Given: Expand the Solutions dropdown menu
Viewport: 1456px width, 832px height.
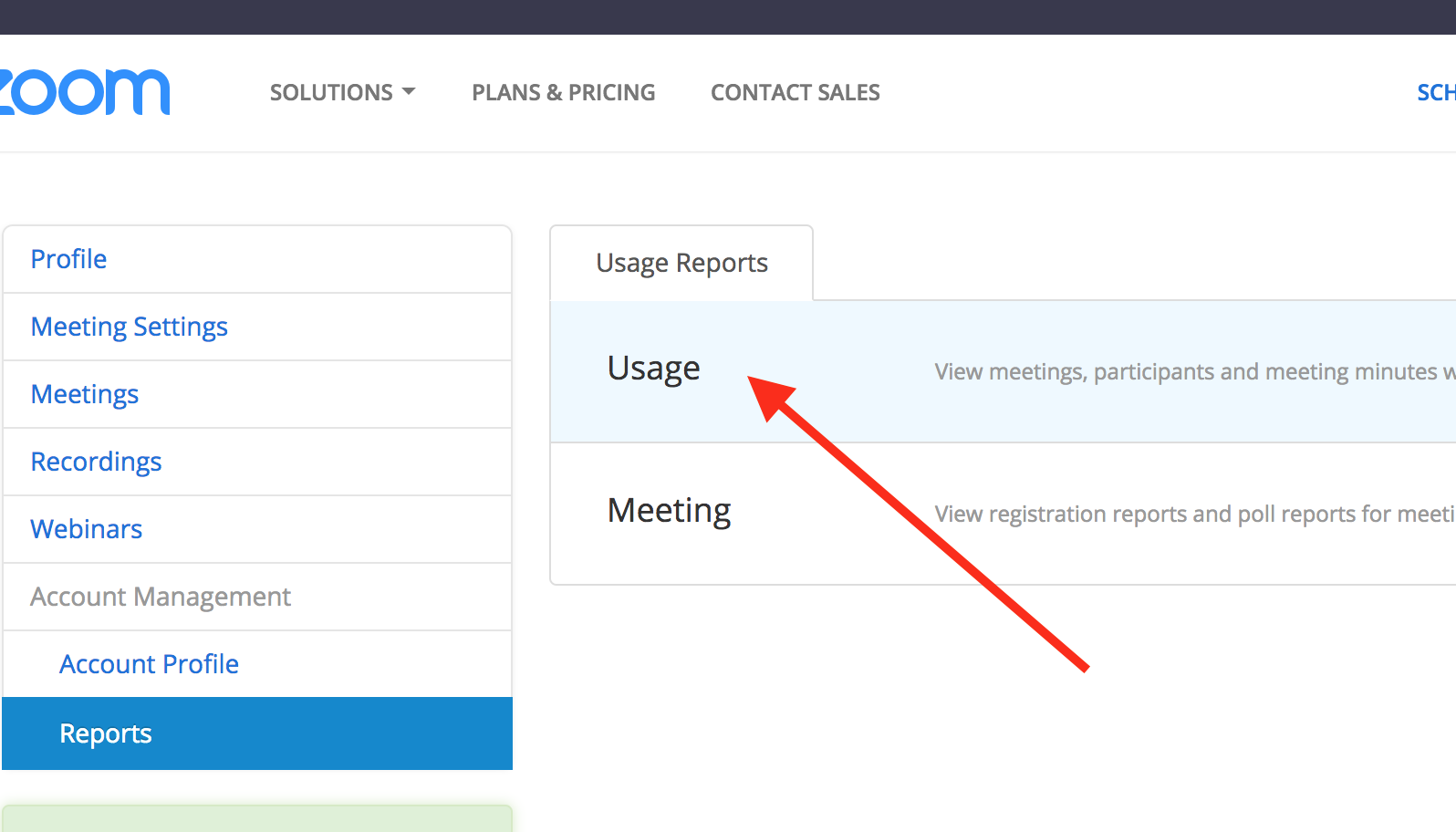Looking at the screenshot, I should click(x=342, y=92).
